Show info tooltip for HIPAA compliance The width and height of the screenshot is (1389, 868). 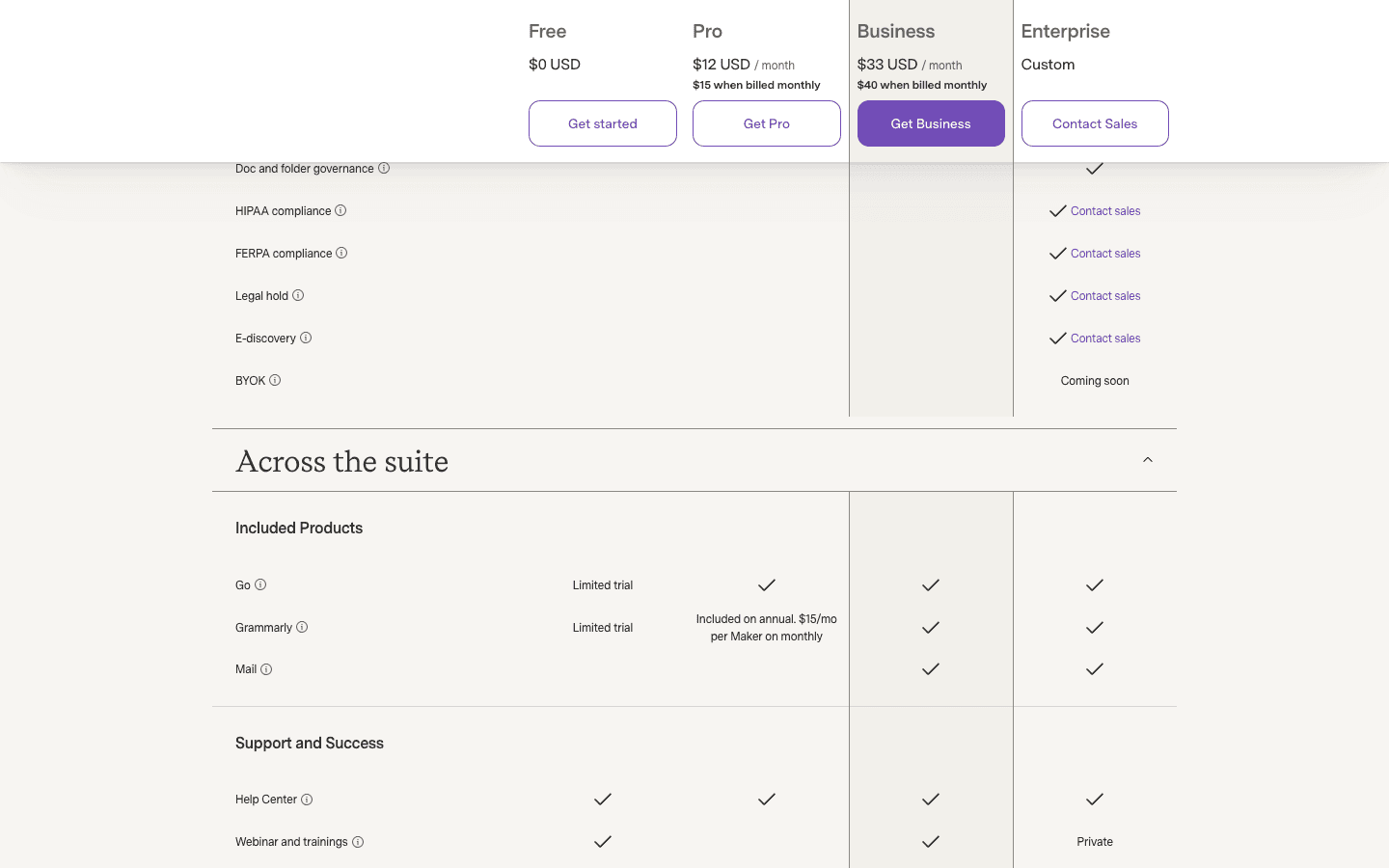340,210
